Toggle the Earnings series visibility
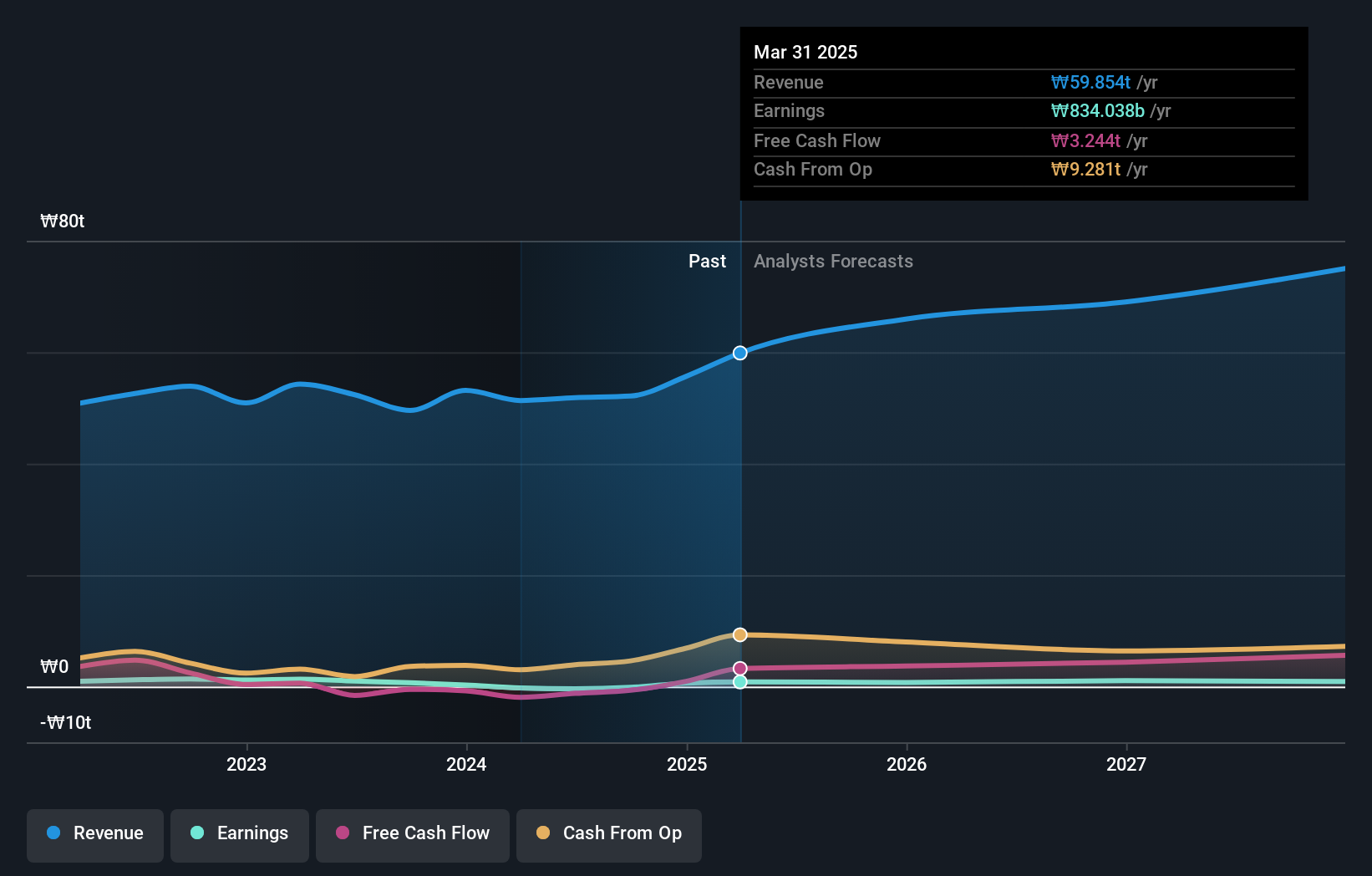This screenshot has width=1372, height=876. [x=239, y=835]
